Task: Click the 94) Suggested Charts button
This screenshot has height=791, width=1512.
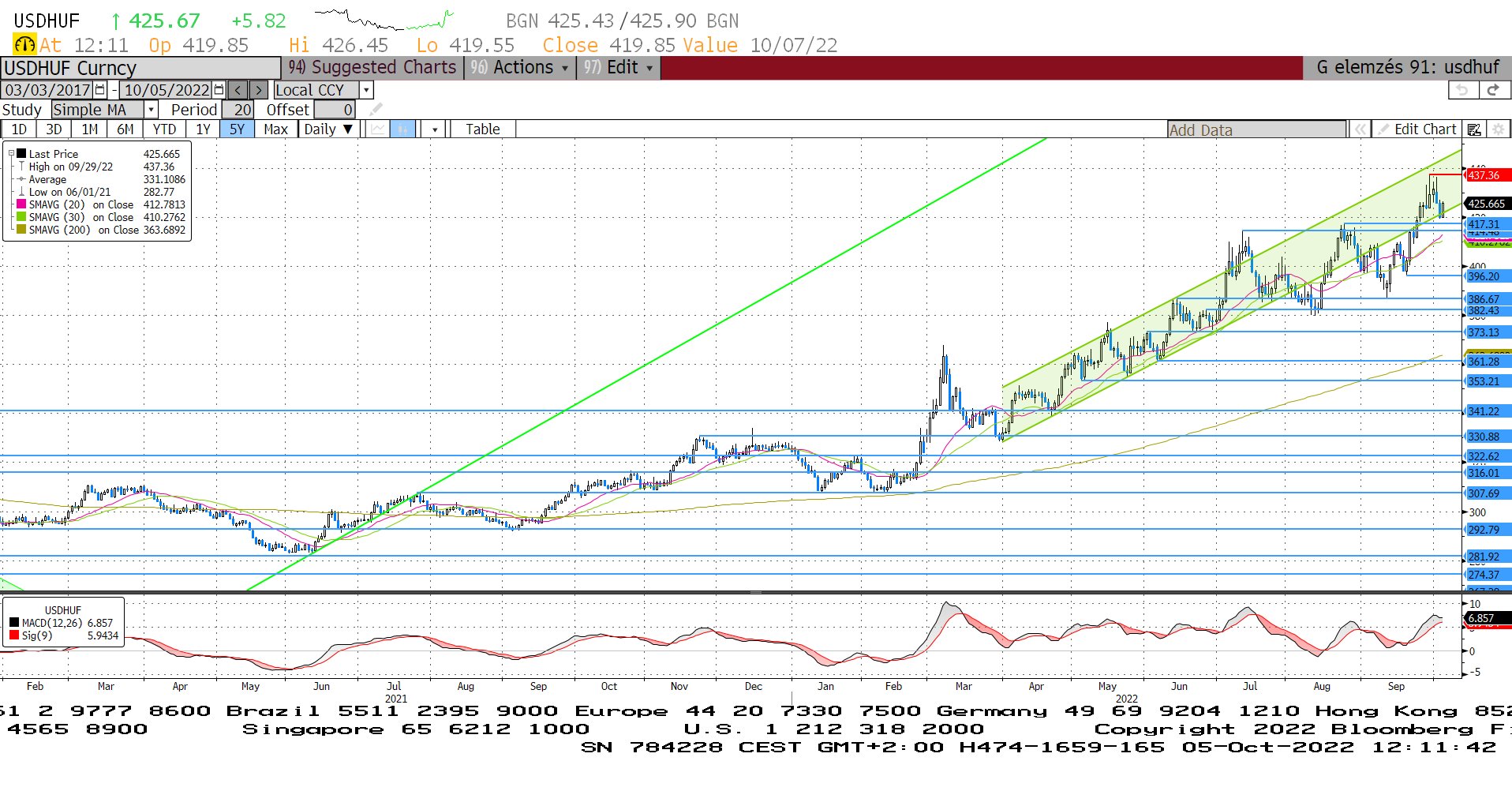Action: click(x=372, y=68)
